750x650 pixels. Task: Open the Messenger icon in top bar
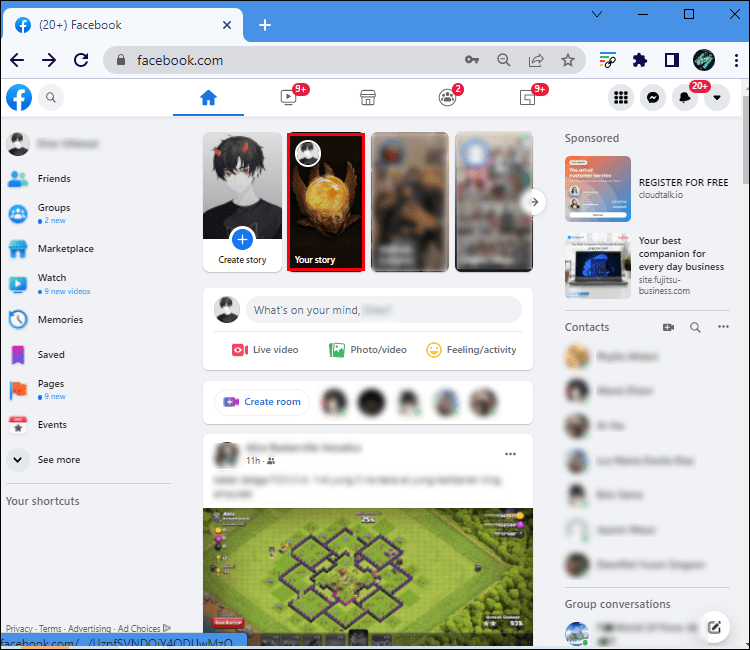(x=652, y=97)
